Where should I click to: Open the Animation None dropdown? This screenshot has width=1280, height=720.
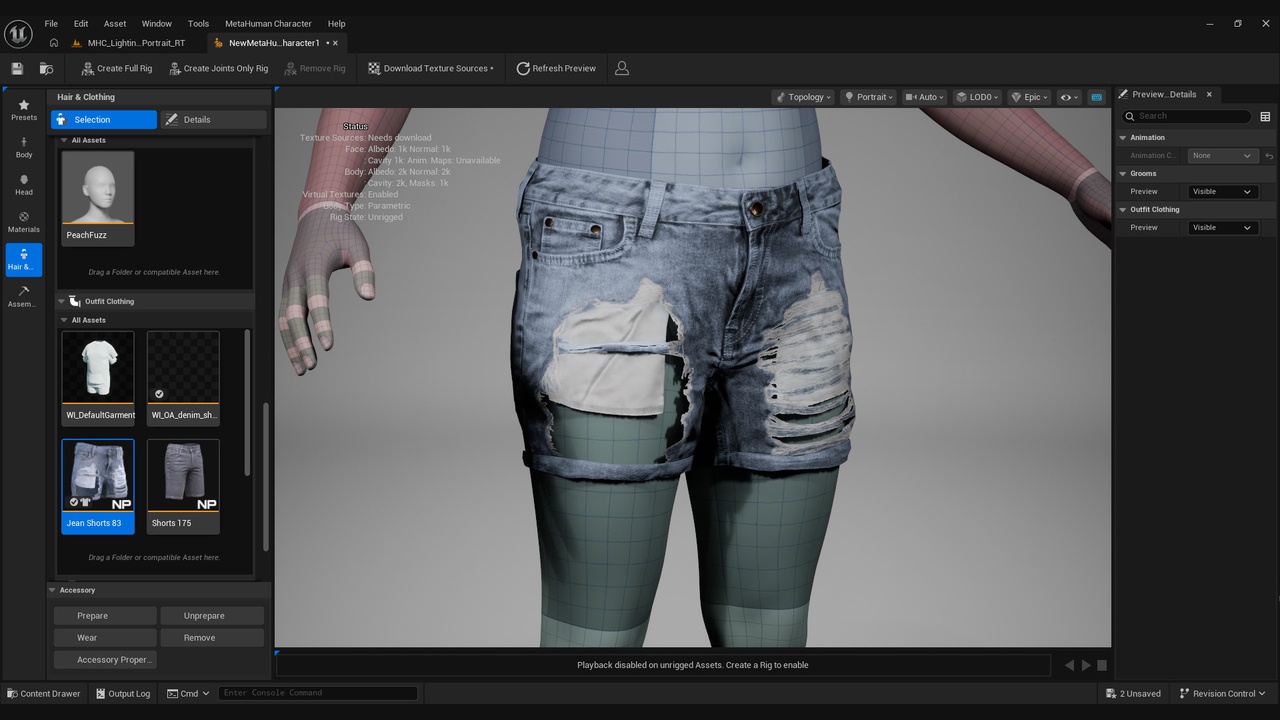pyautogui.click(x=1222, y=155)
